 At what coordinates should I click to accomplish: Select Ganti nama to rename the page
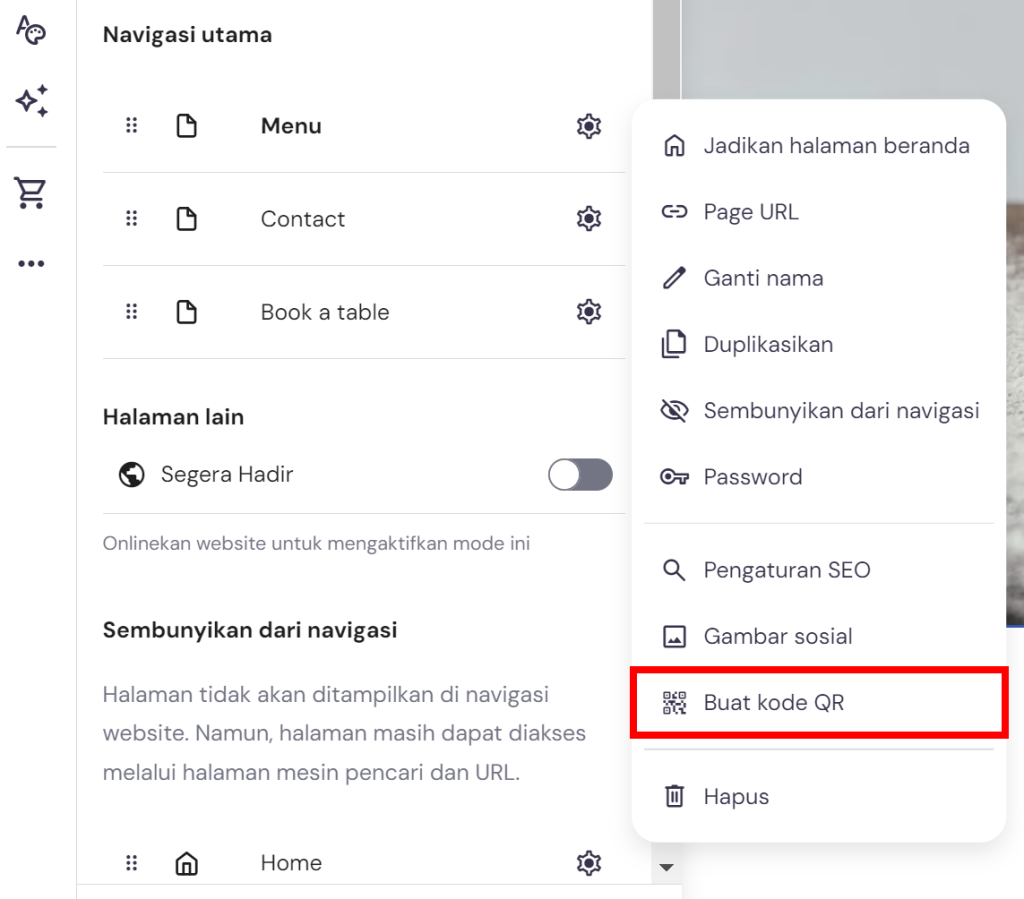coord(764,278)
